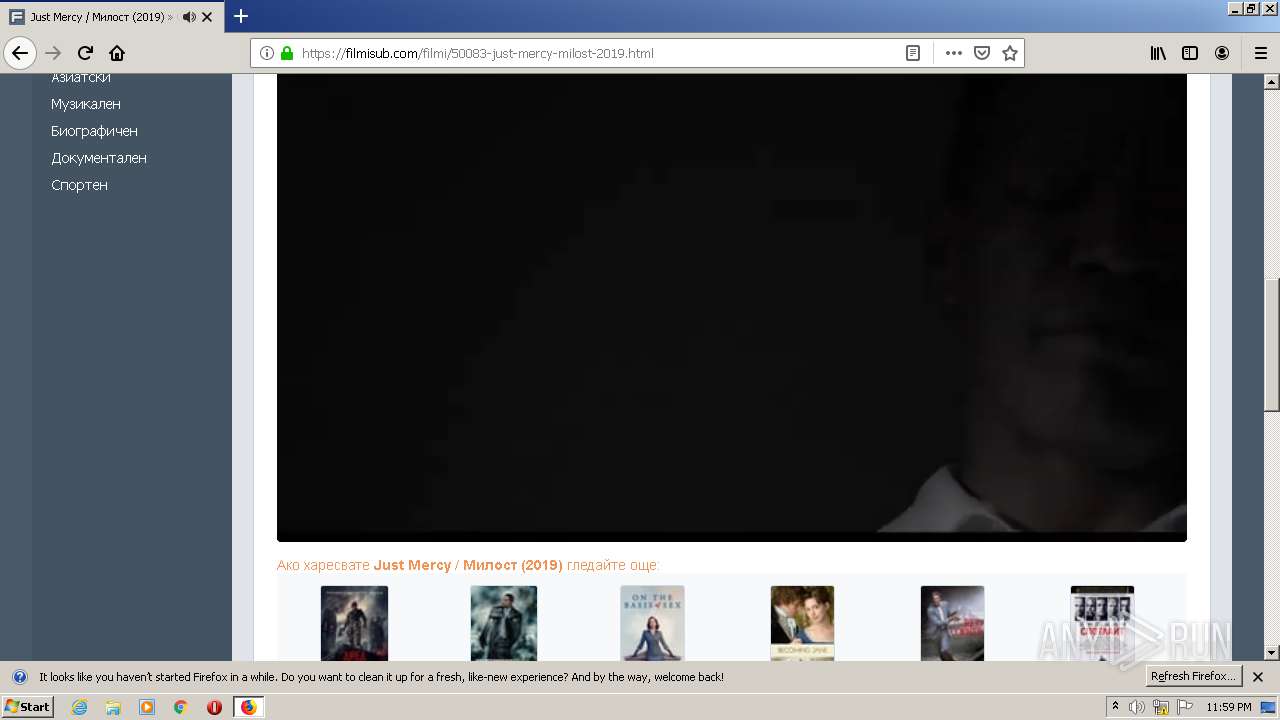Open the Dredd movie poster thumbnail
Viewport: 1280px width, 720px height.
(354, 623)
